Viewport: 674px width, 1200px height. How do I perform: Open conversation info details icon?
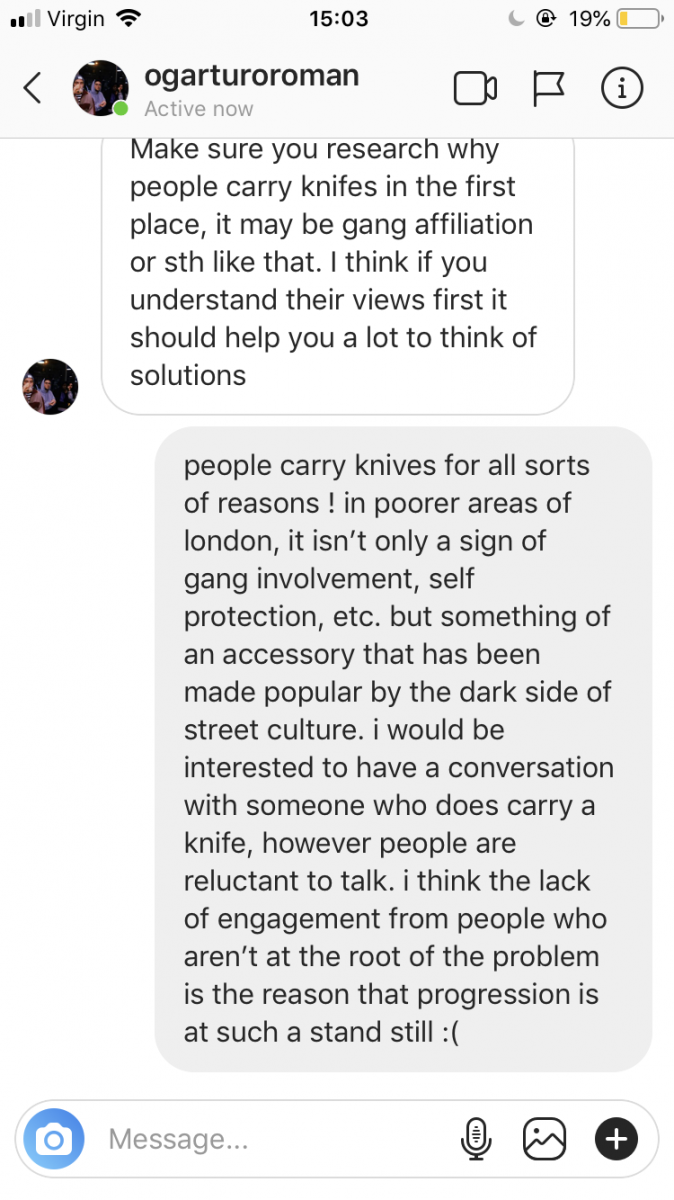[x=621, y=89]
